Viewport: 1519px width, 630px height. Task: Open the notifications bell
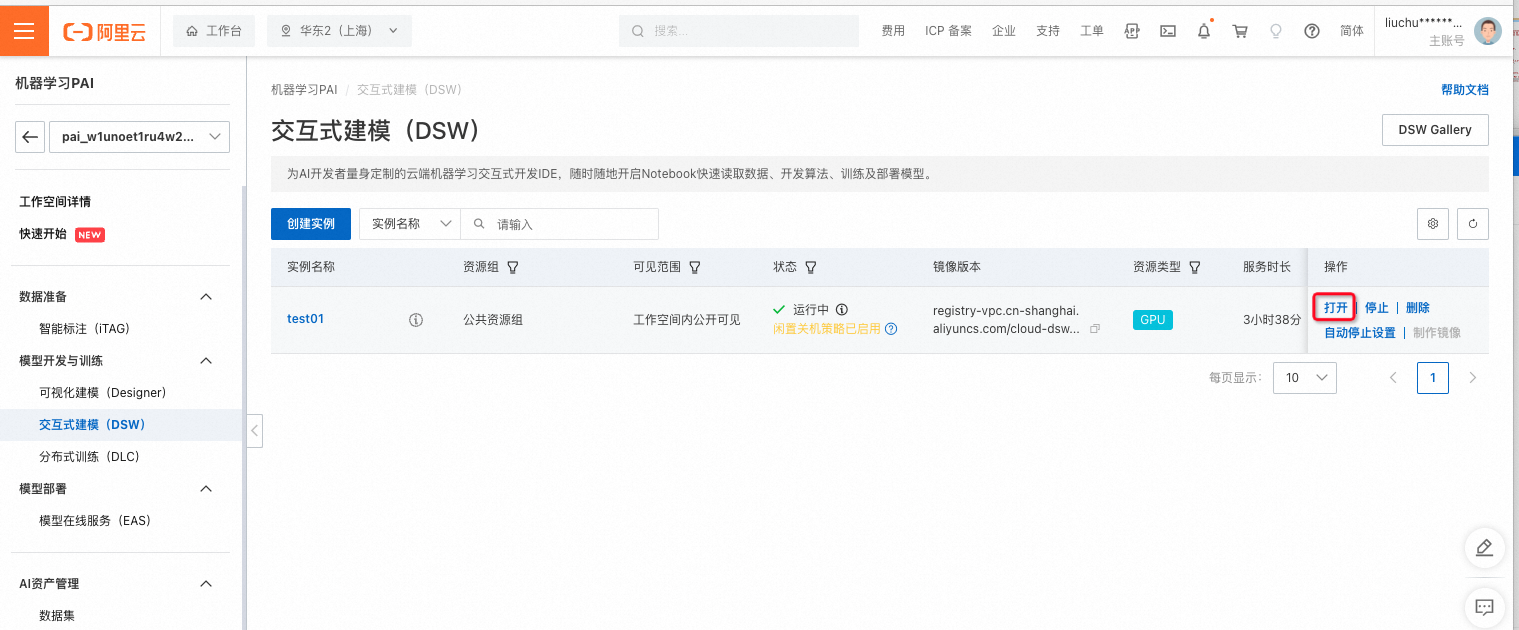(x=1203, y=31)
